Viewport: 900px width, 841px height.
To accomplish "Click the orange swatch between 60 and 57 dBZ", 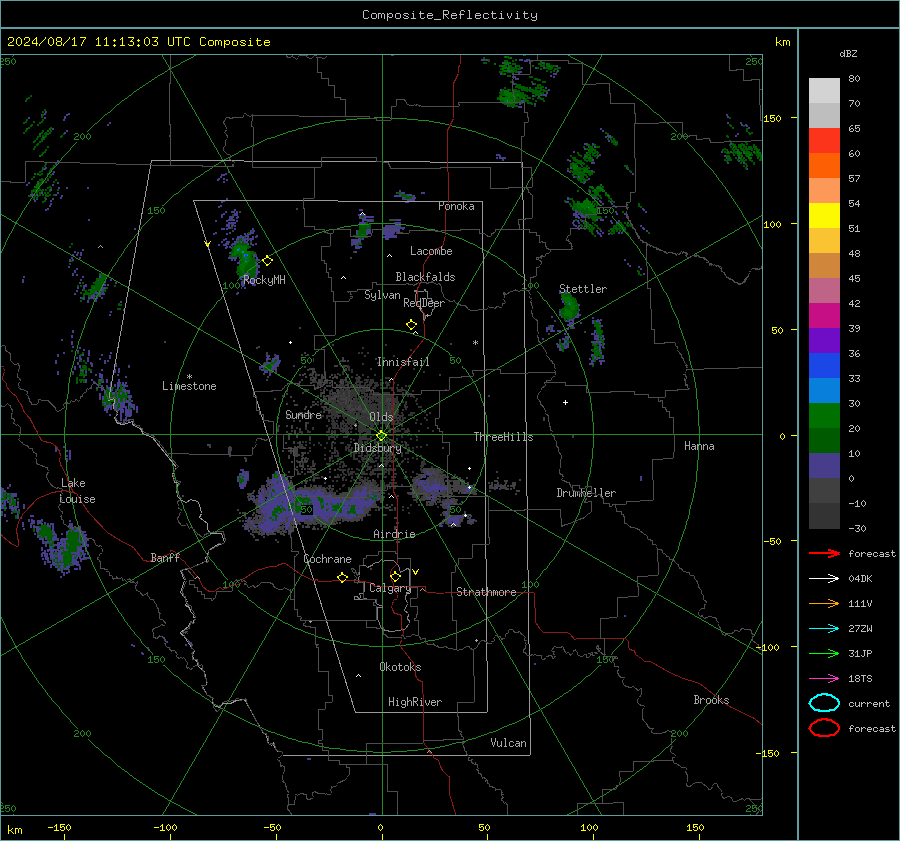I will pos(824,166).
